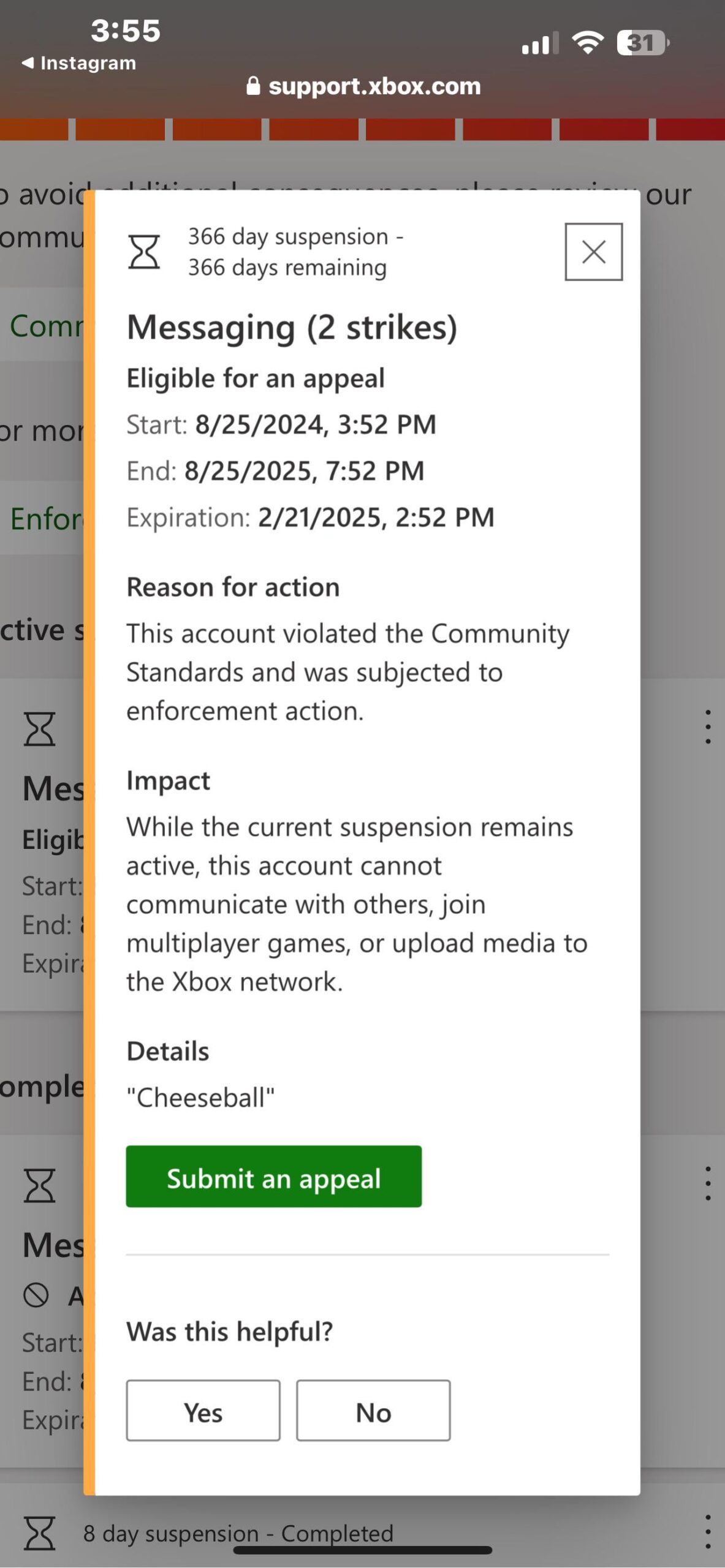Answer No to Was this helpful
This screenshot has width=725, height=1568.
tap(373, 1410)
